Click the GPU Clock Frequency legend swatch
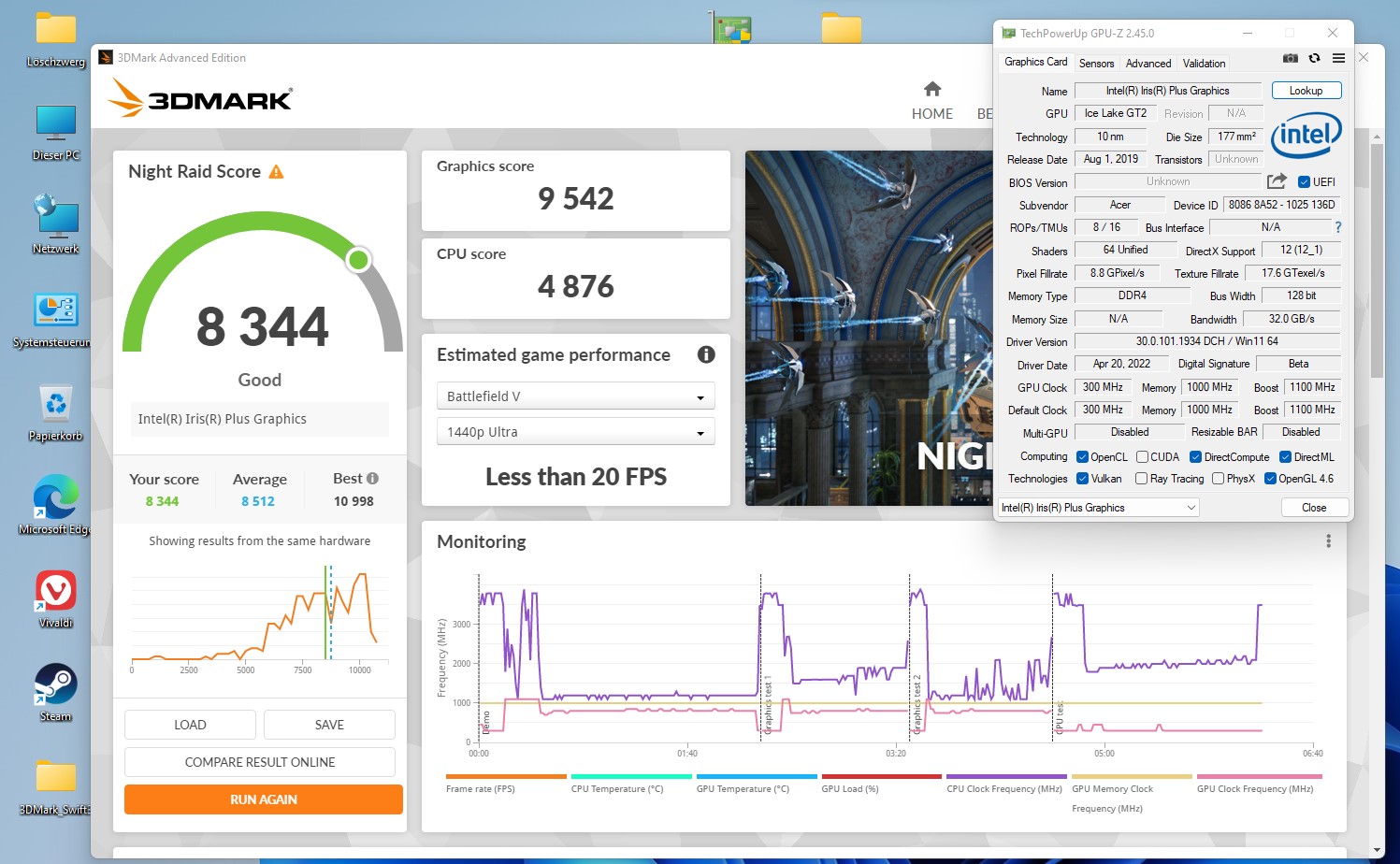1400x864 pixels. (x=1260, y=776)
